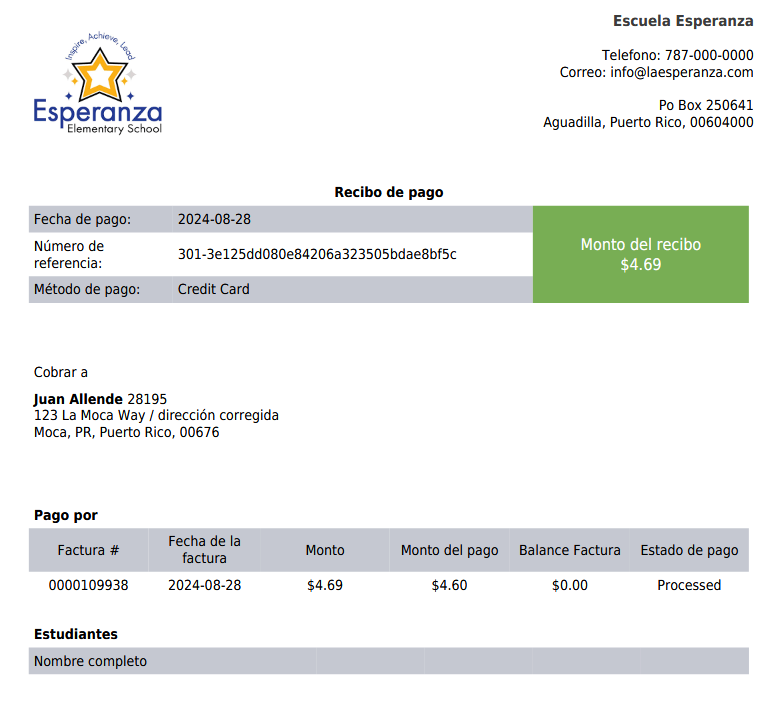The image size is (766, 713).
Task: Select the Po Box 250641 text
Action: 705,105
